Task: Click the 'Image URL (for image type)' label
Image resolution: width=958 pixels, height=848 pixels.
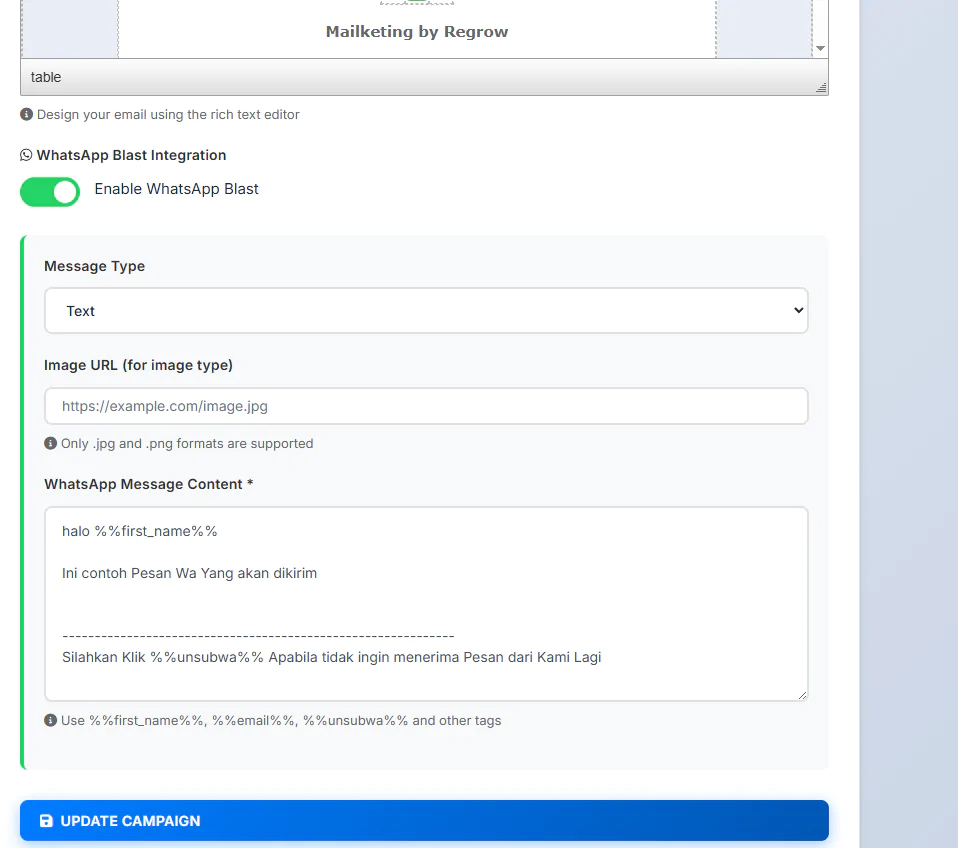Action: click(138, 365)
